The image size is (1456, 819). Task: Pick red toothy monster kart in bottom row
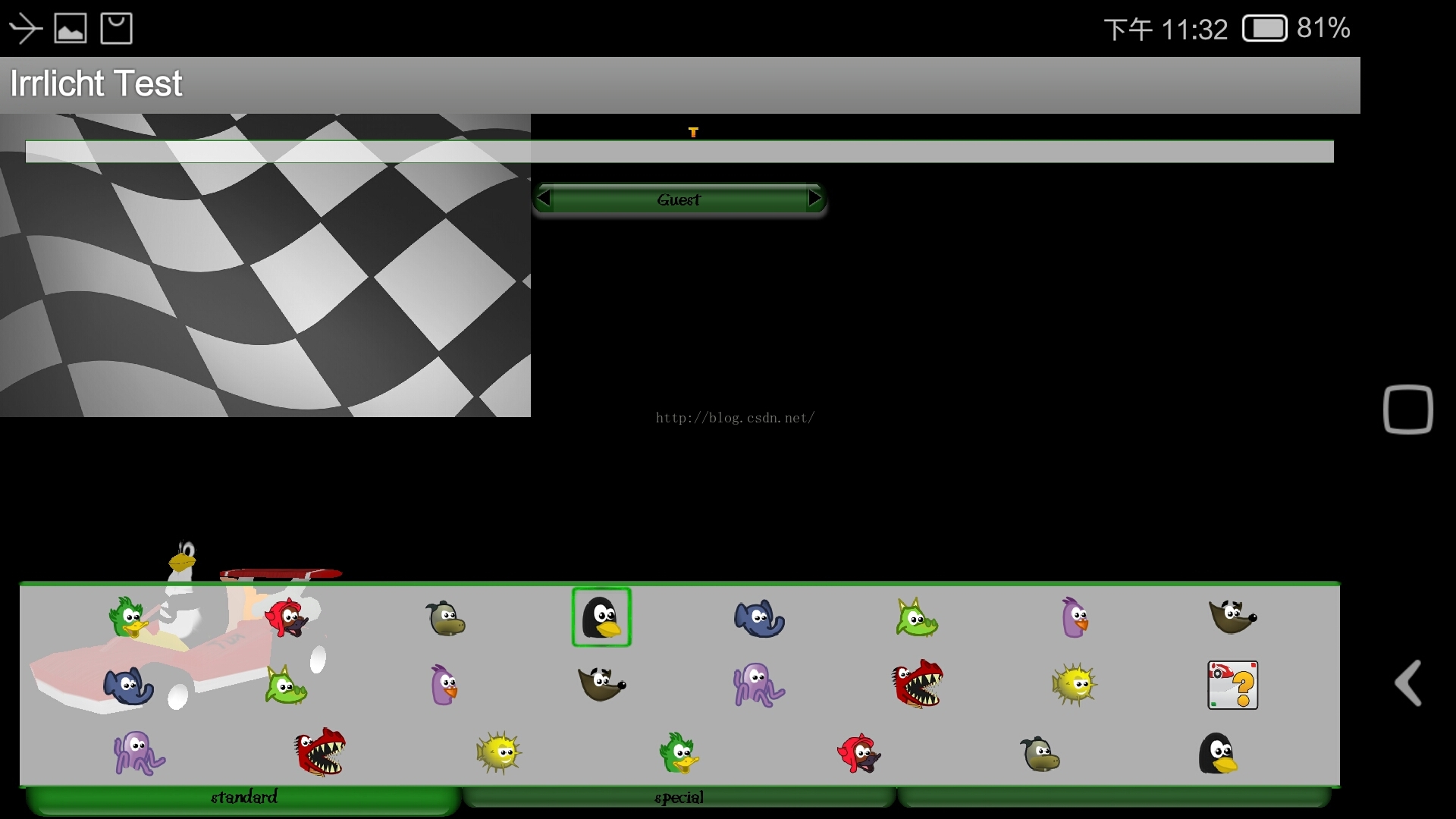320,752
